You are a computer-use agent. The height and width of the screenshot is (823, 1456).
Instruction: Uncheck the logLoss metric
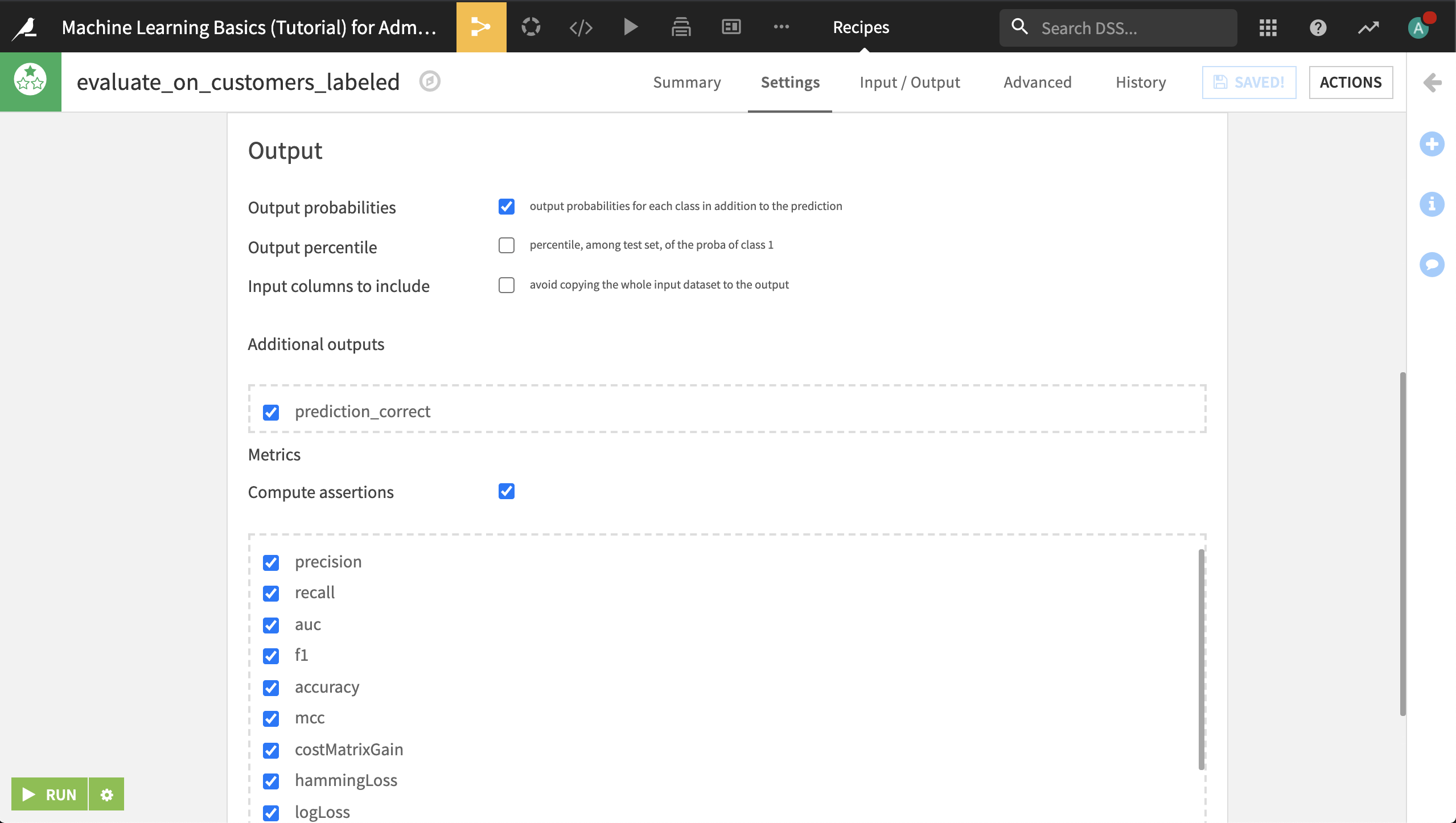click(271, 813)
